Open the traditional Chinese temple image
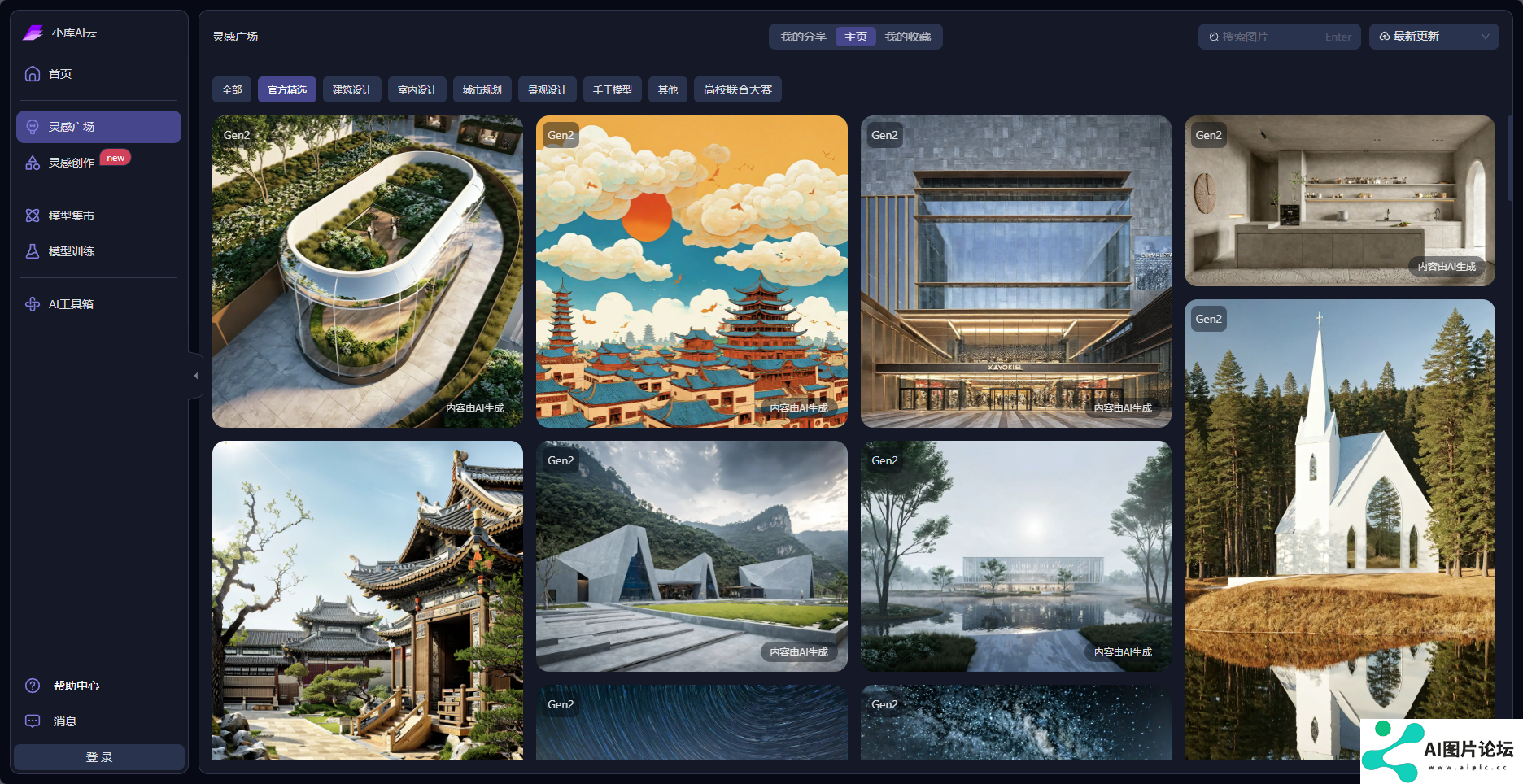Screen dimensions: 1523x784 [x=368, y=600]
